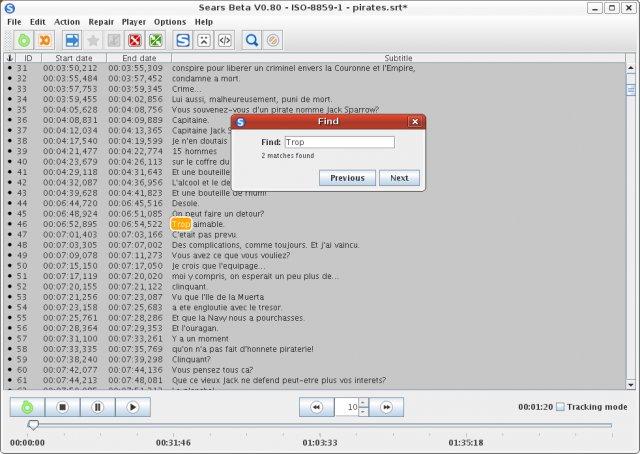
Task: Sort by the ID column header
Action: tap(28, 58)
